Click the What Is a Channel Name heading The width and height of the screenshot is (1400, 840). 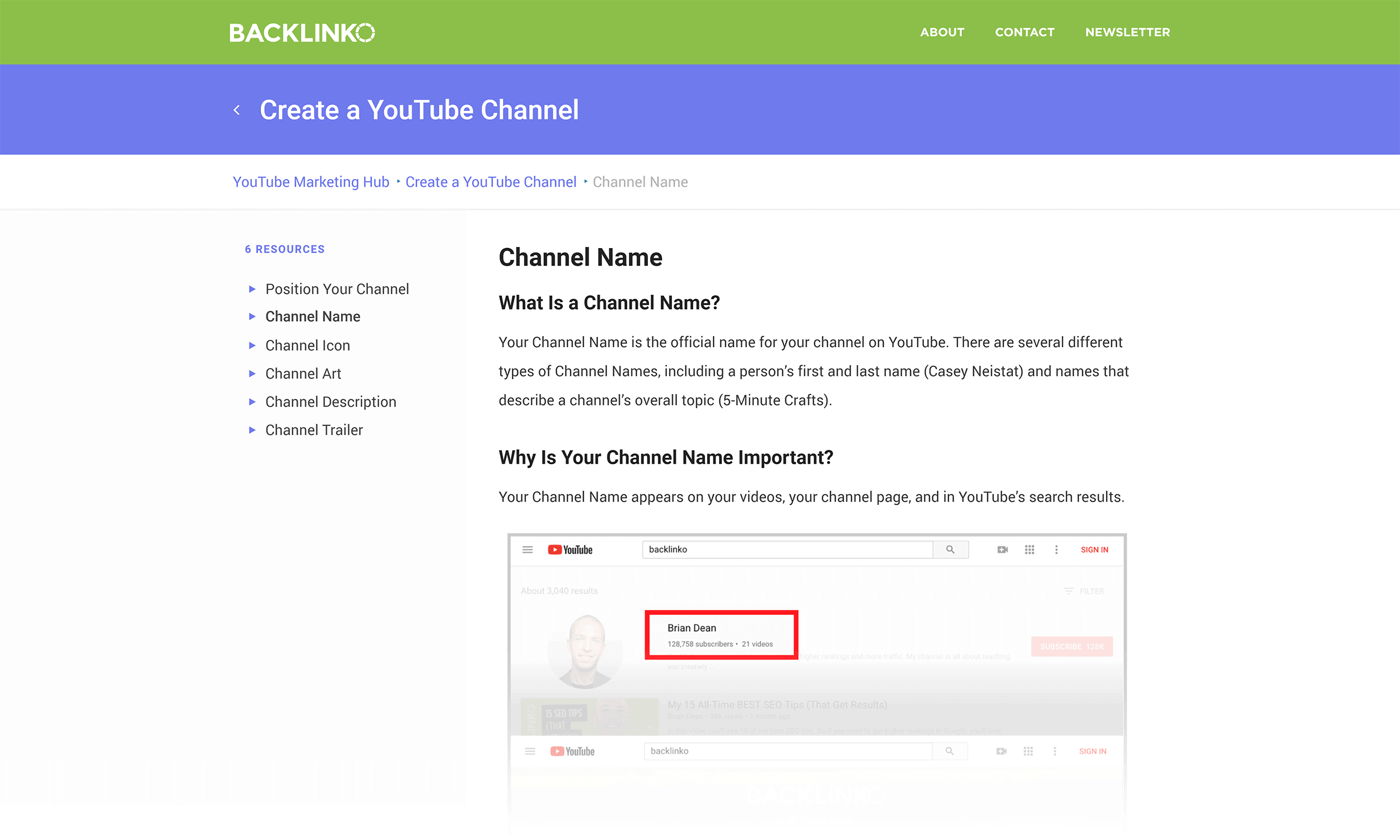[x=609, y=303]
